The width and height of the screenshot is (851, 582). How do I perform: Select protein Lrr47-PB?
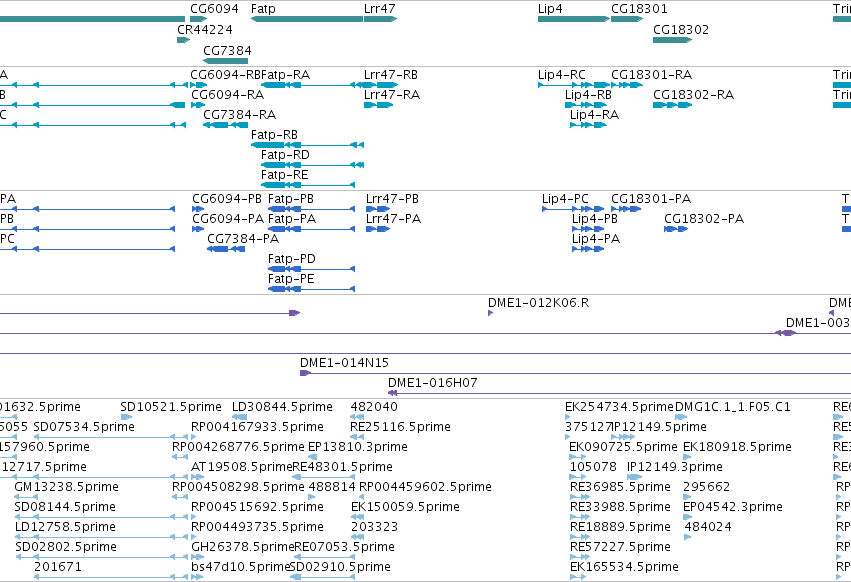(392, 199)
